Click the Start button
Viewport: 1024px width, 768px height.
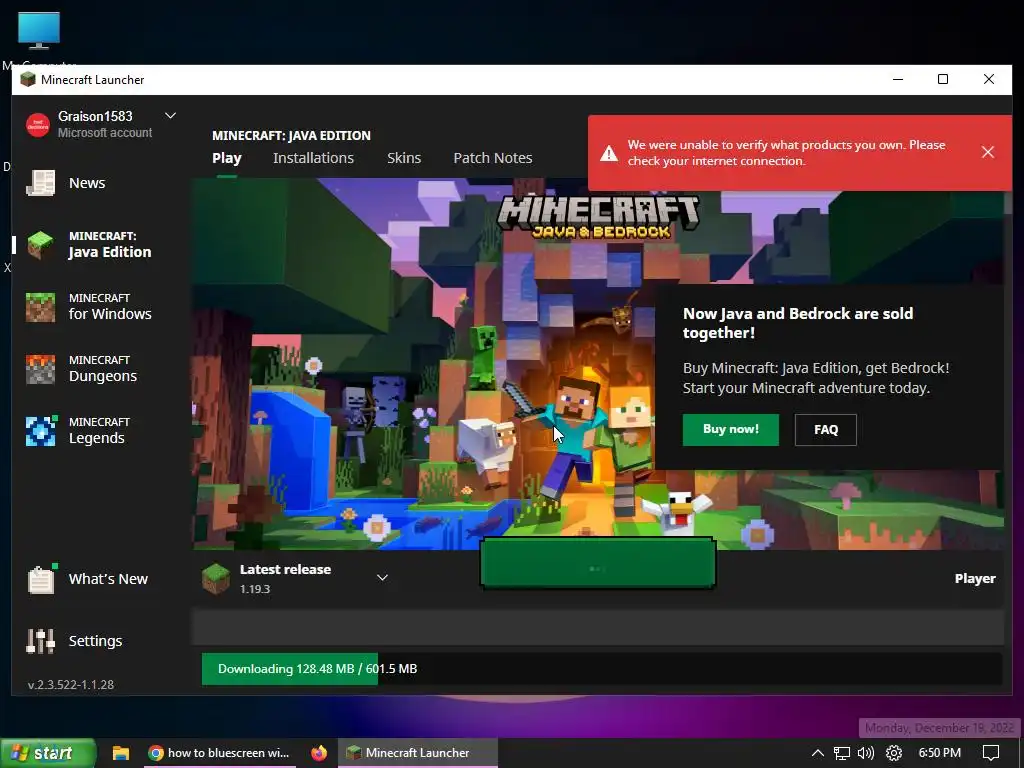(x=48, y=753)
